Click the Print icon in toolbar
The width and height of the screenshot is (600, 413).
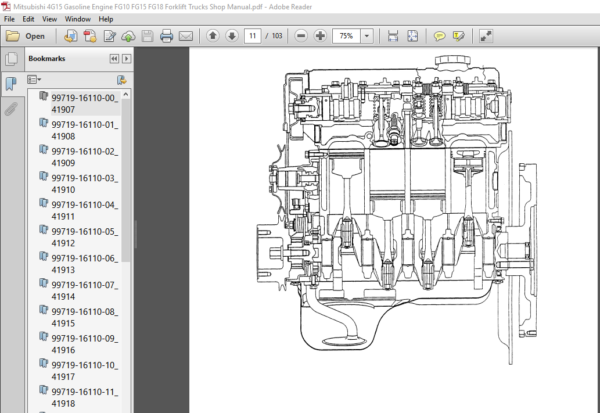[x=166, y=36]
